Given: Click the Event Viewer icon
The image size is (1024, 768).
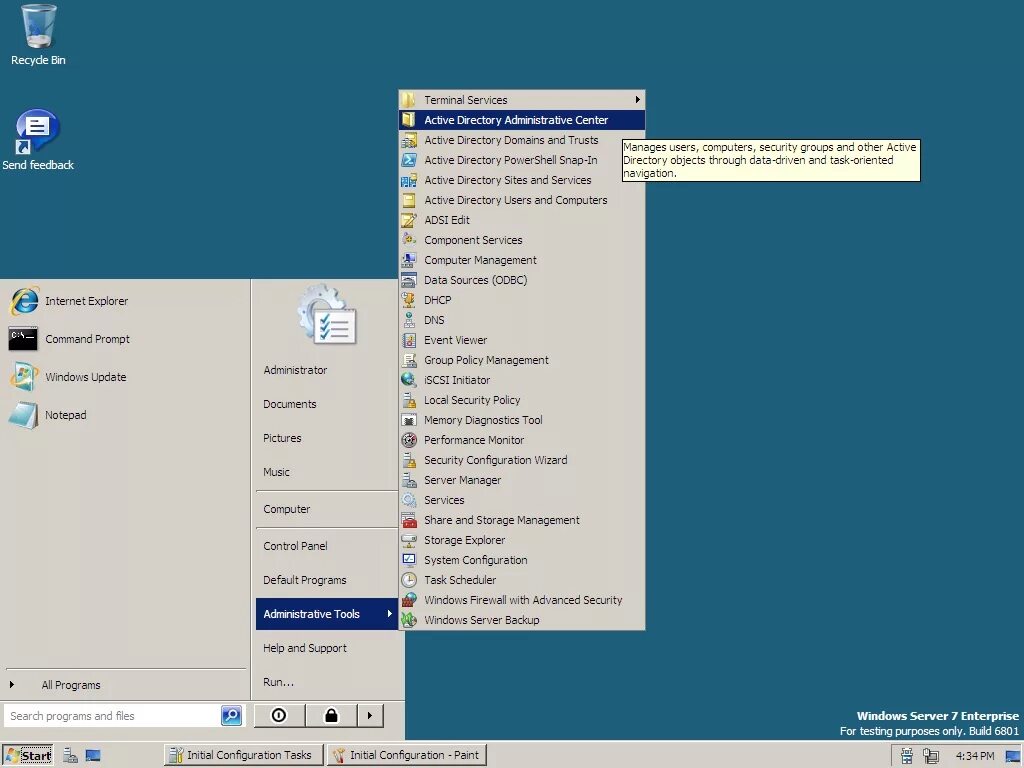Looking at the screenshot, I should point(409,340).
